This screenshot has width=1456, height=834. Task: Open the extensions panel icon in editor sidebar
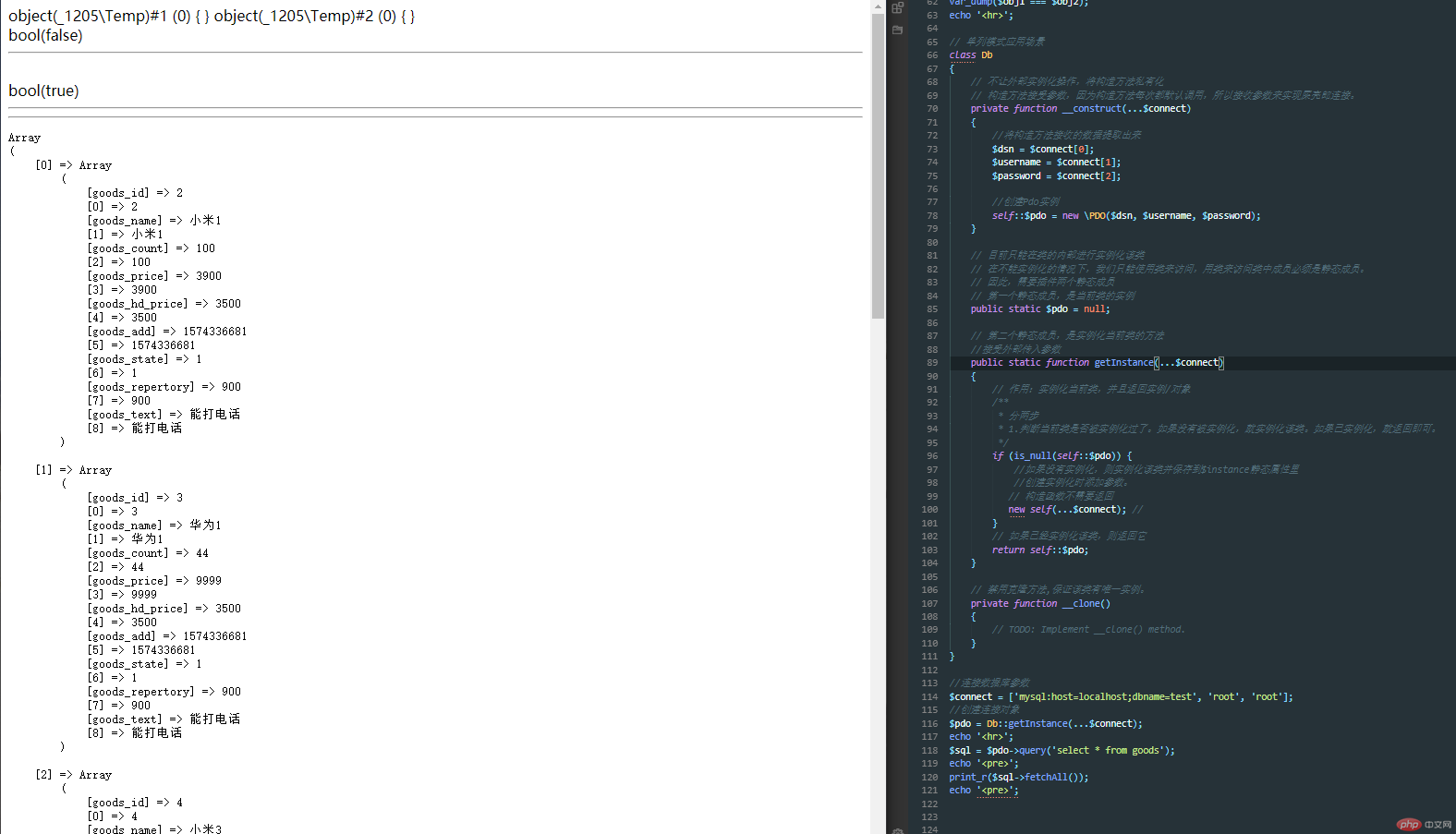pyautogui.click(x=897, y=7)
